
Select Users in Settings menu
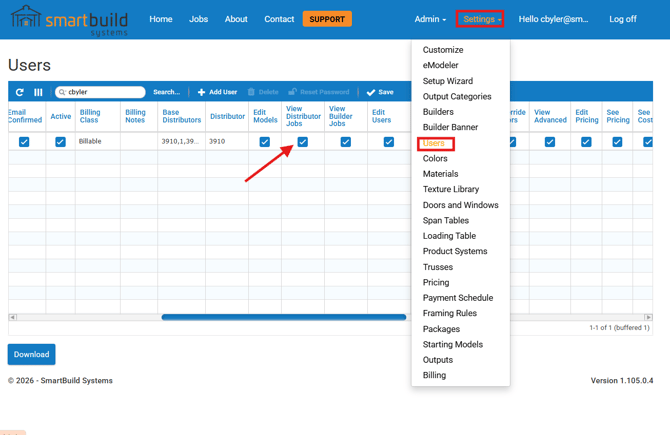(433, 143)
